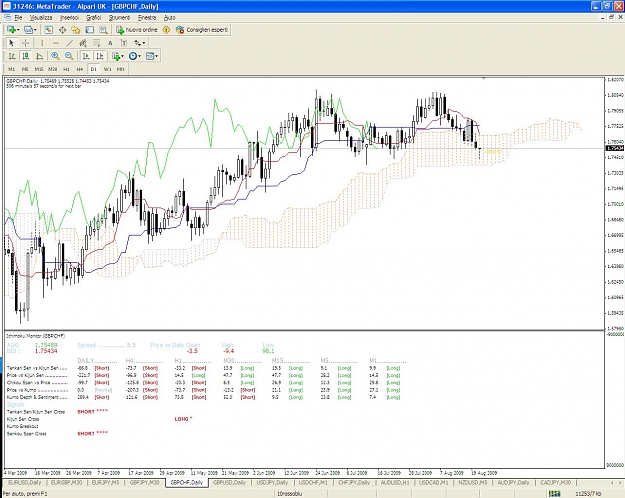Open the chart window system menu icon
This screenshot has width=625, height=498.
7,18
